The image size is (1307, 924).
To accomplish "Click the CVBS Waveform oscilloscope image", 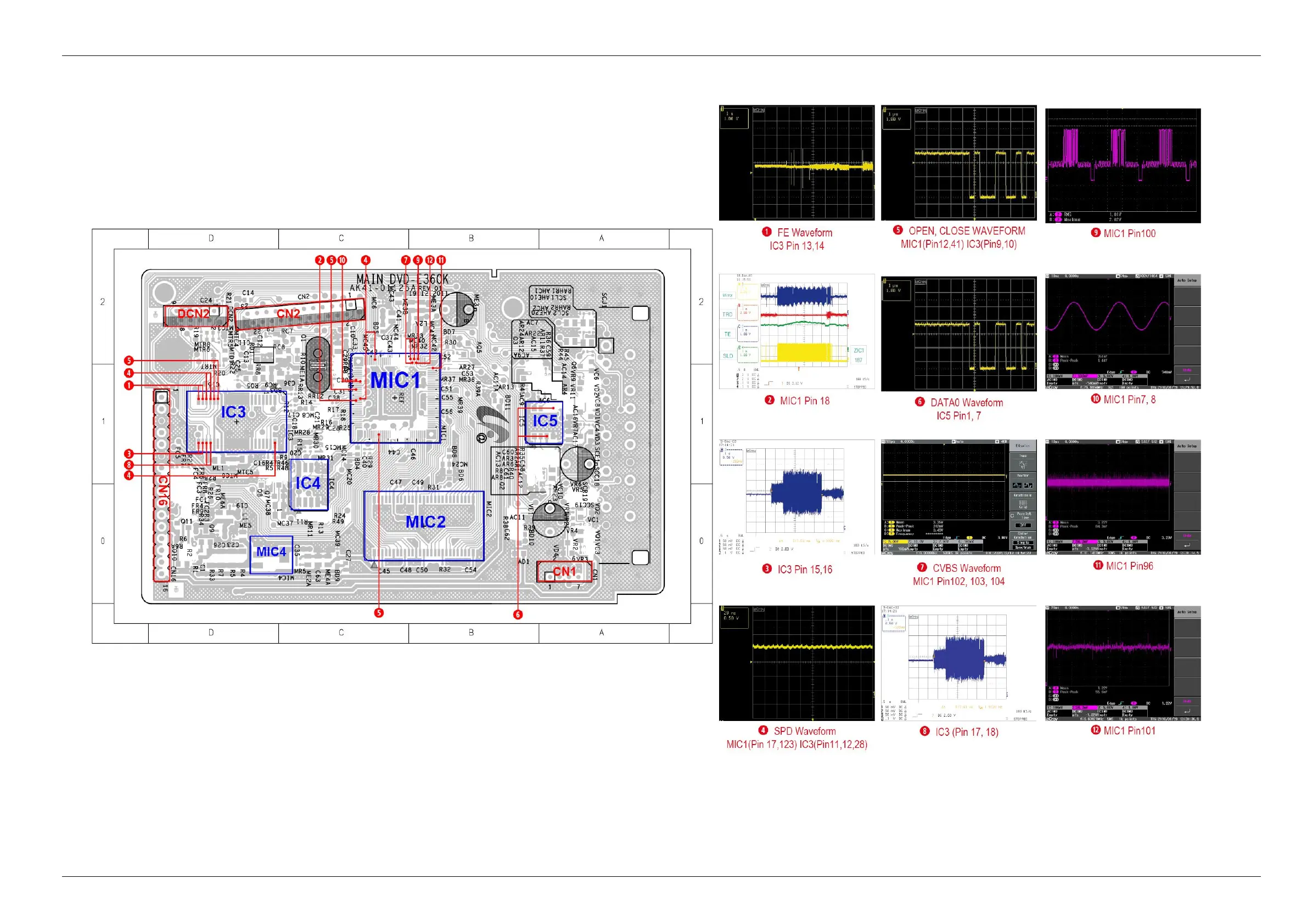I will pyautogui.click(x=958, y=497).
